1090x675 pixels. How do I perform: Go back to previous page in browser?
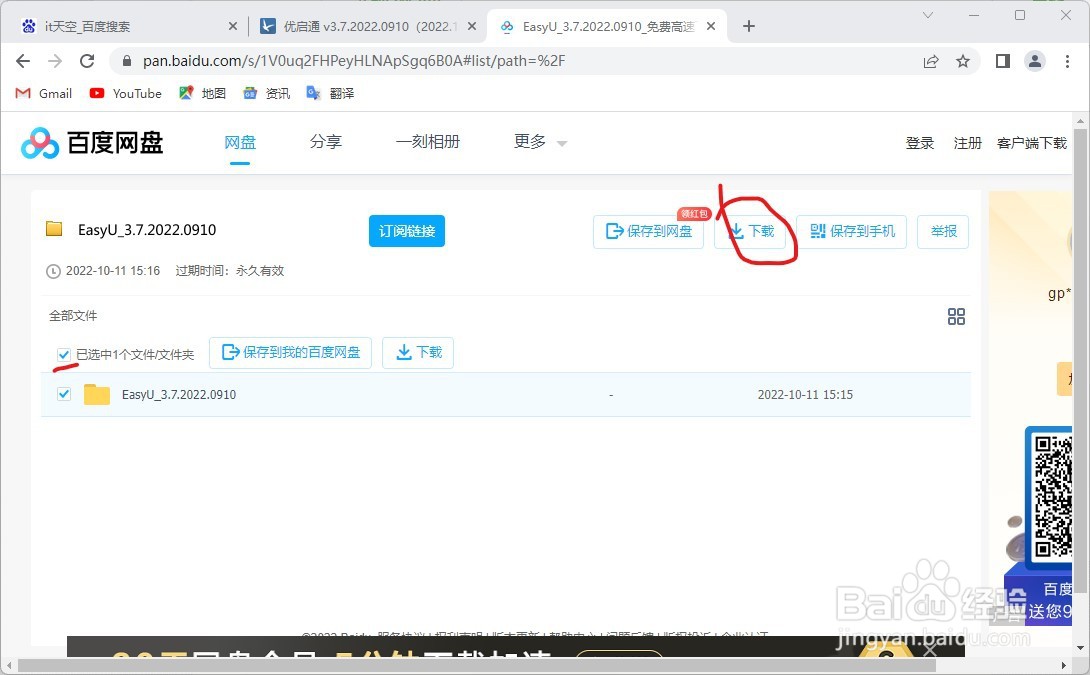pyautogui.click(x=23, y=61)
